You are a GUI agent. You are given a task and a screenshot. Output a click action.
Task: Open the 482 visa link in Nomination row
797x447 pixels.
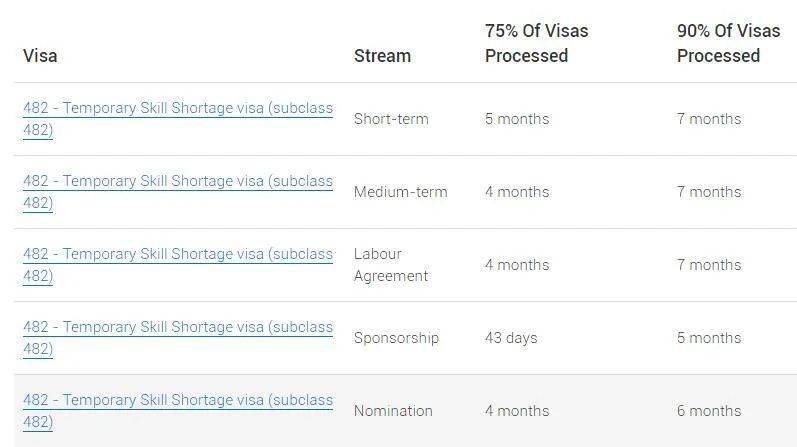[x=177, y=400]
